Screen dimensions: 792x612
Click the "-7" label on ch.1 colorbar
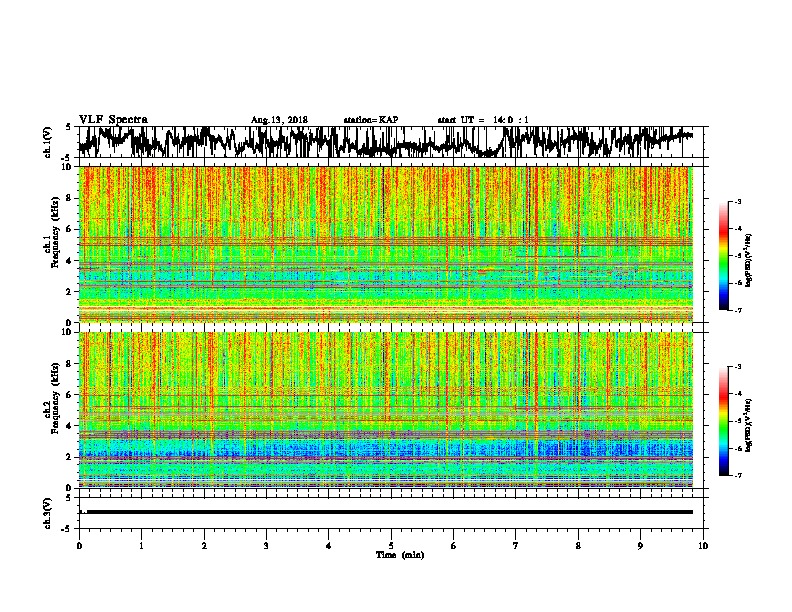737,311
